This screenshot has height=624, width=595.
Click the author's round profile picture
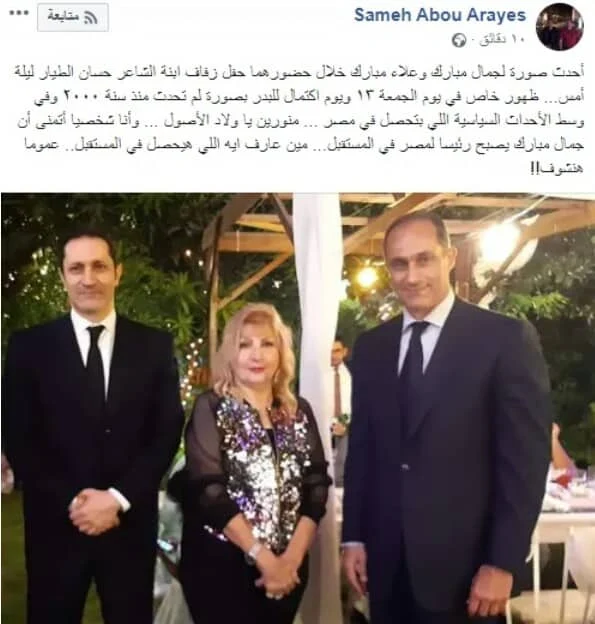point(560,27)
